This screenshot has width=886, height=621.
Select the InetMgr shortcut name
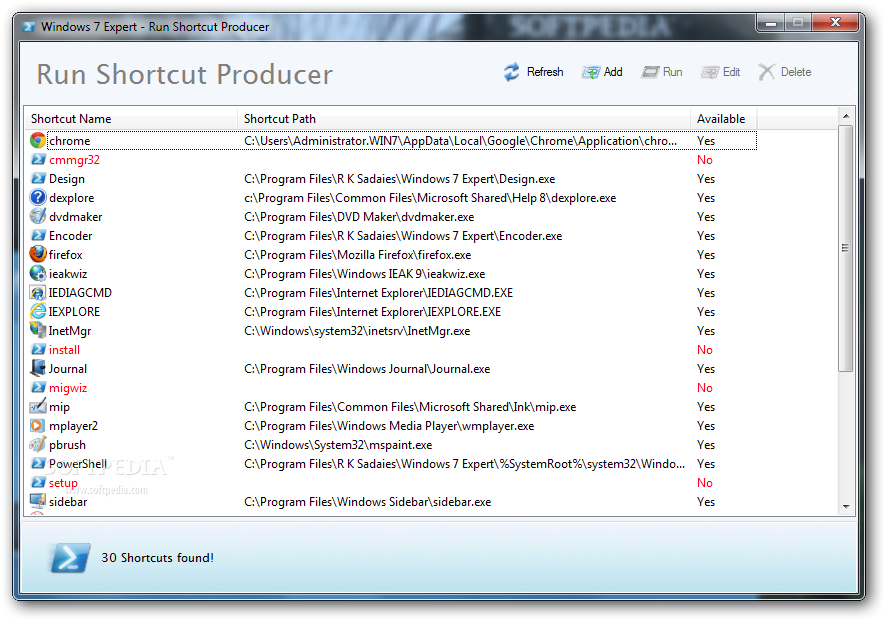tap(70, 331)
